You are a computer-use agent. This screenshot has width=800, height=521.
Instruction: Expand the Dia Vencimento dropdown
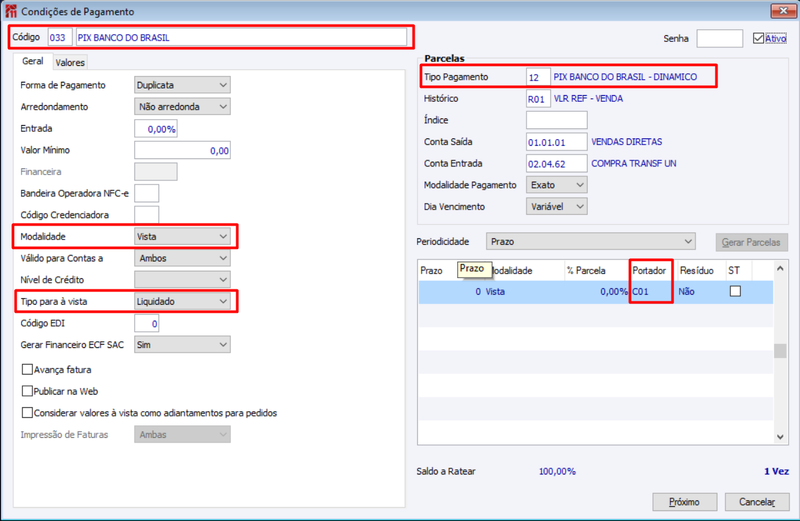point(557,207)
